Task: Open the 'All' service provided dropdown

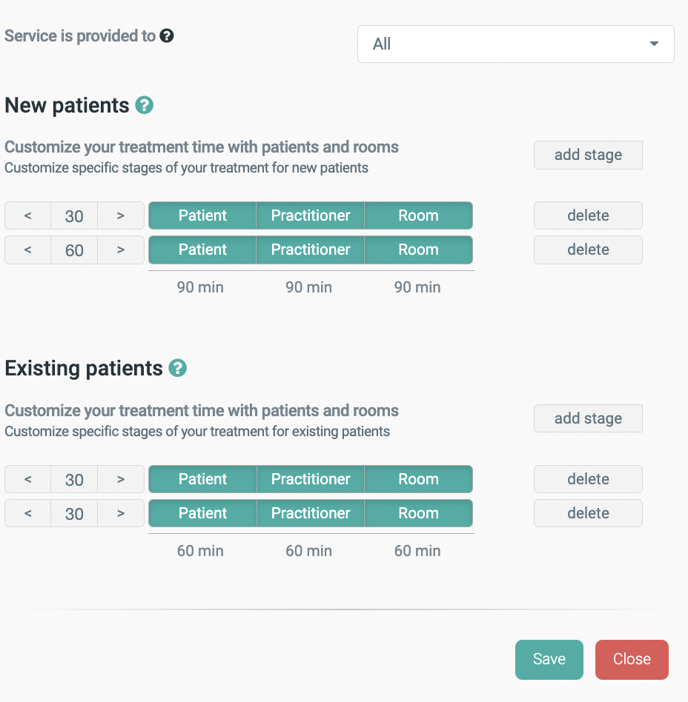Action: tap(516, 44)
